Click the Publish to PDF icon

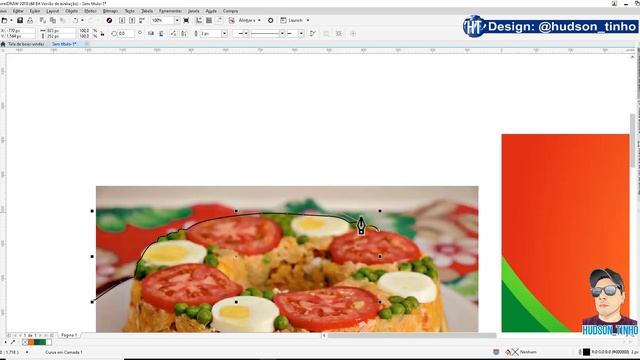142,20
